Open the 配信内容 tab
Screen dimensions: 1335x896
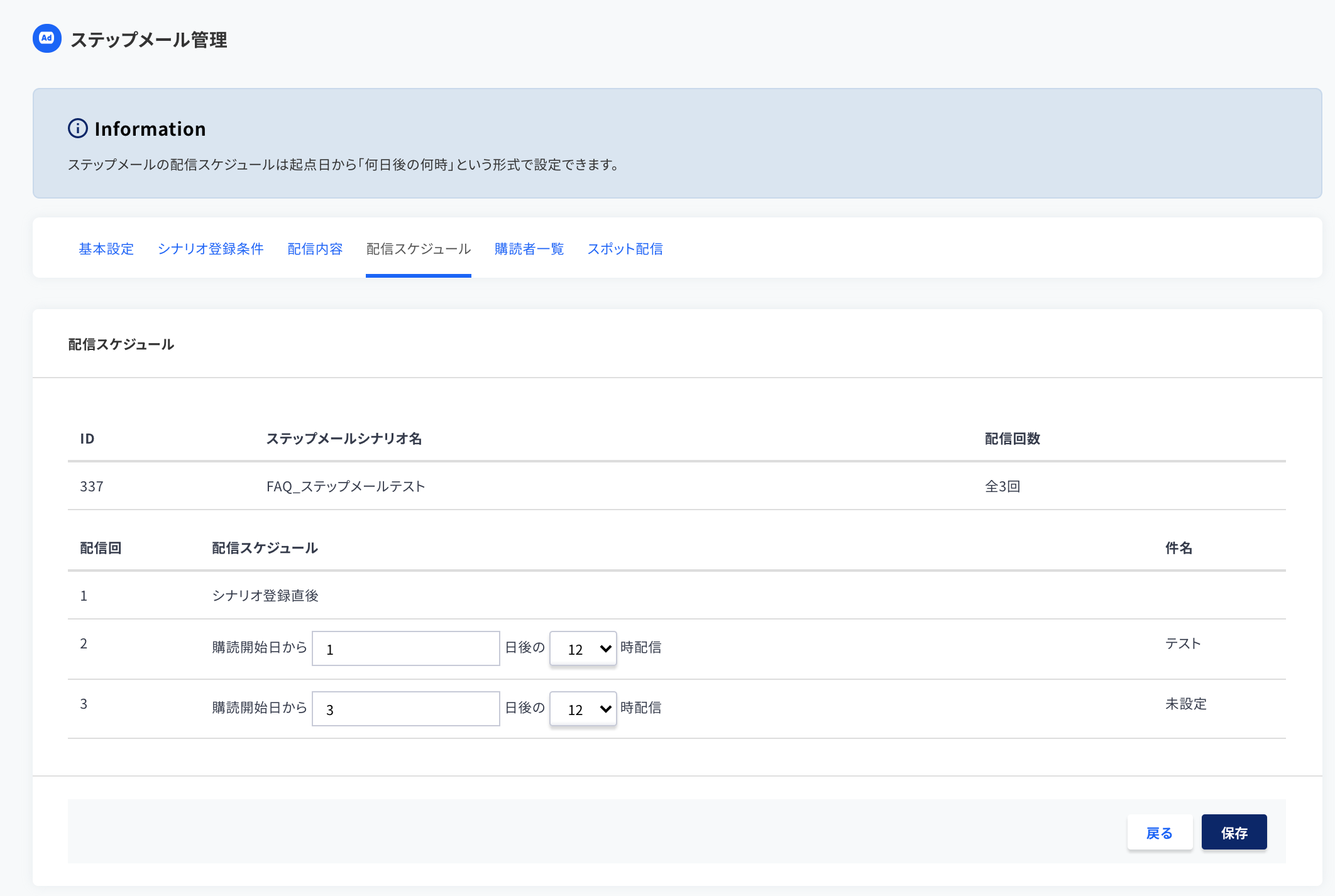[315, 249]
